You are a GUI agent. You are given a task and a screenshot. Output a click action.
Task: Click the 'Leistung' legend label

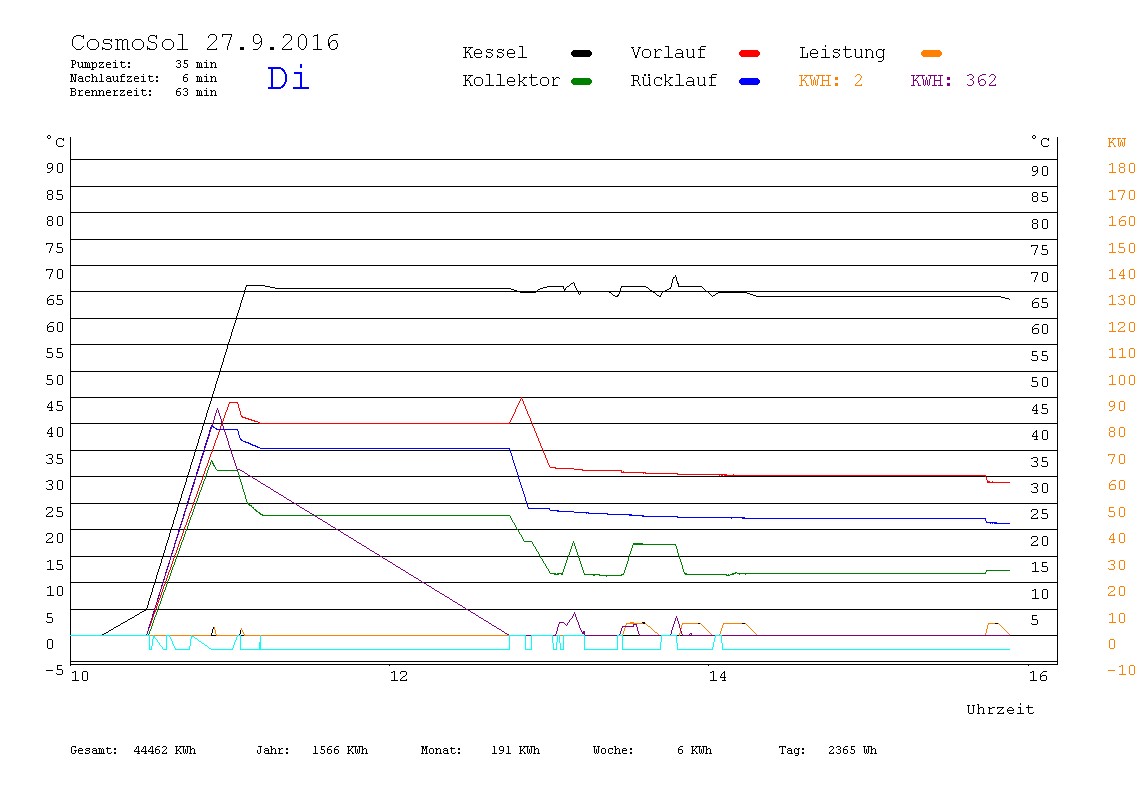coord(842,53)
